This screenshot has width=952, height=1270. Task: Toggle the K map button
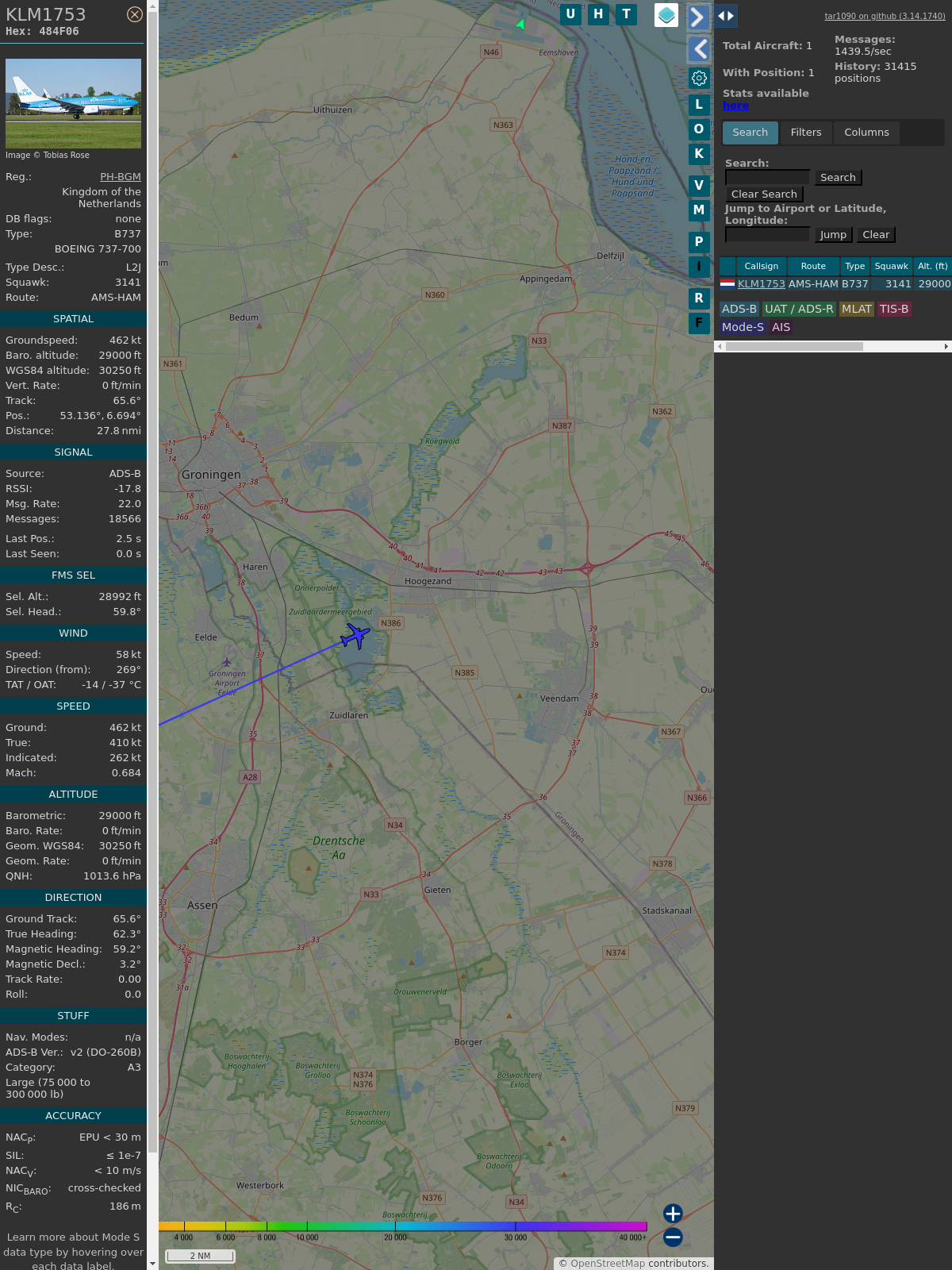[699, 154]
